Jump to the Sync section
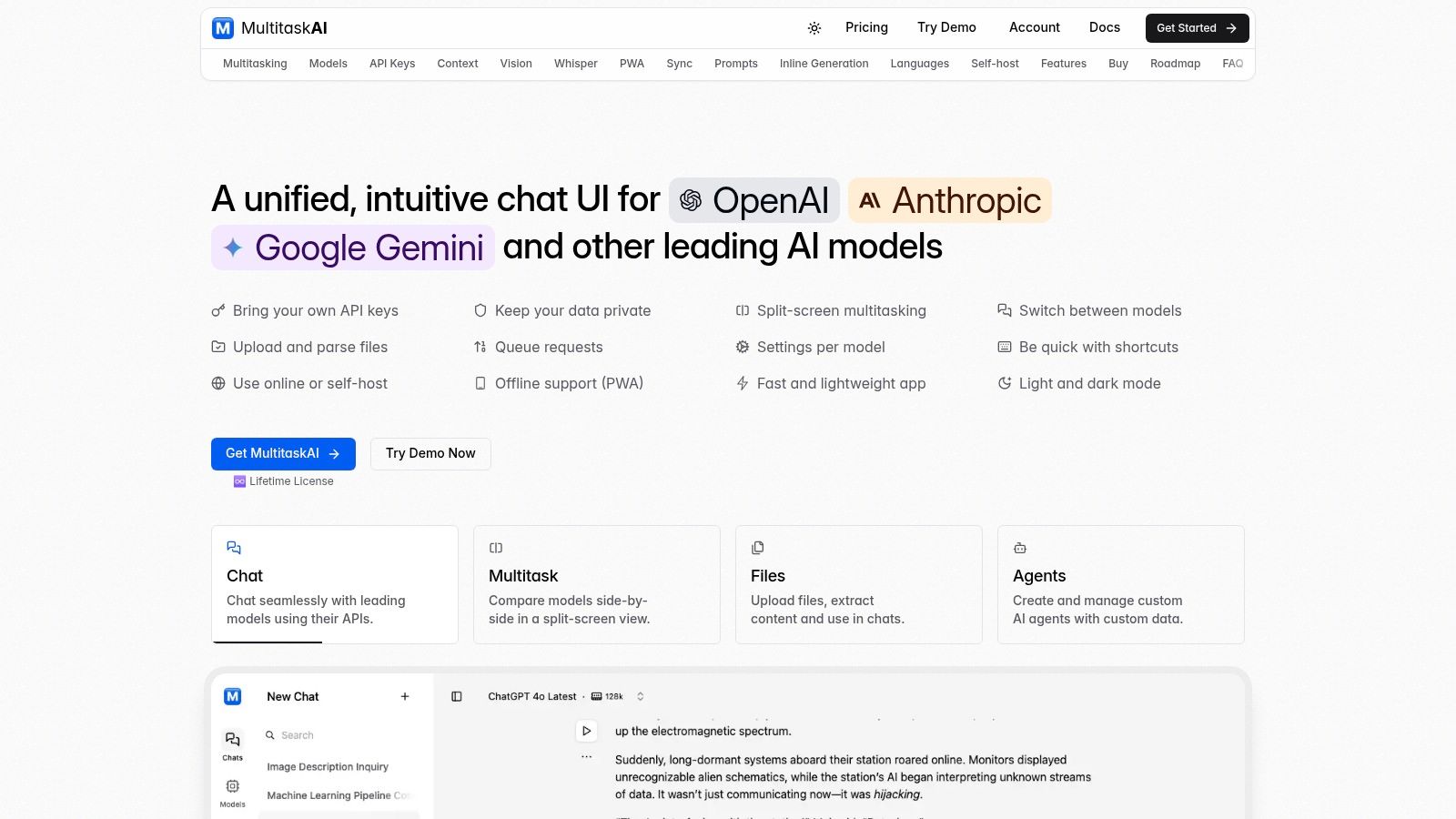 [x=680, y=64]
